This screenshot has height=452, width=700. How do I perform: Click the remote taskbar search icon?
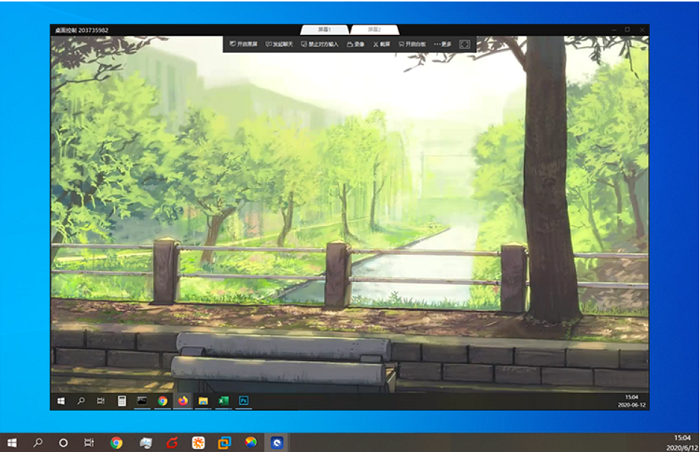[81, 401]
